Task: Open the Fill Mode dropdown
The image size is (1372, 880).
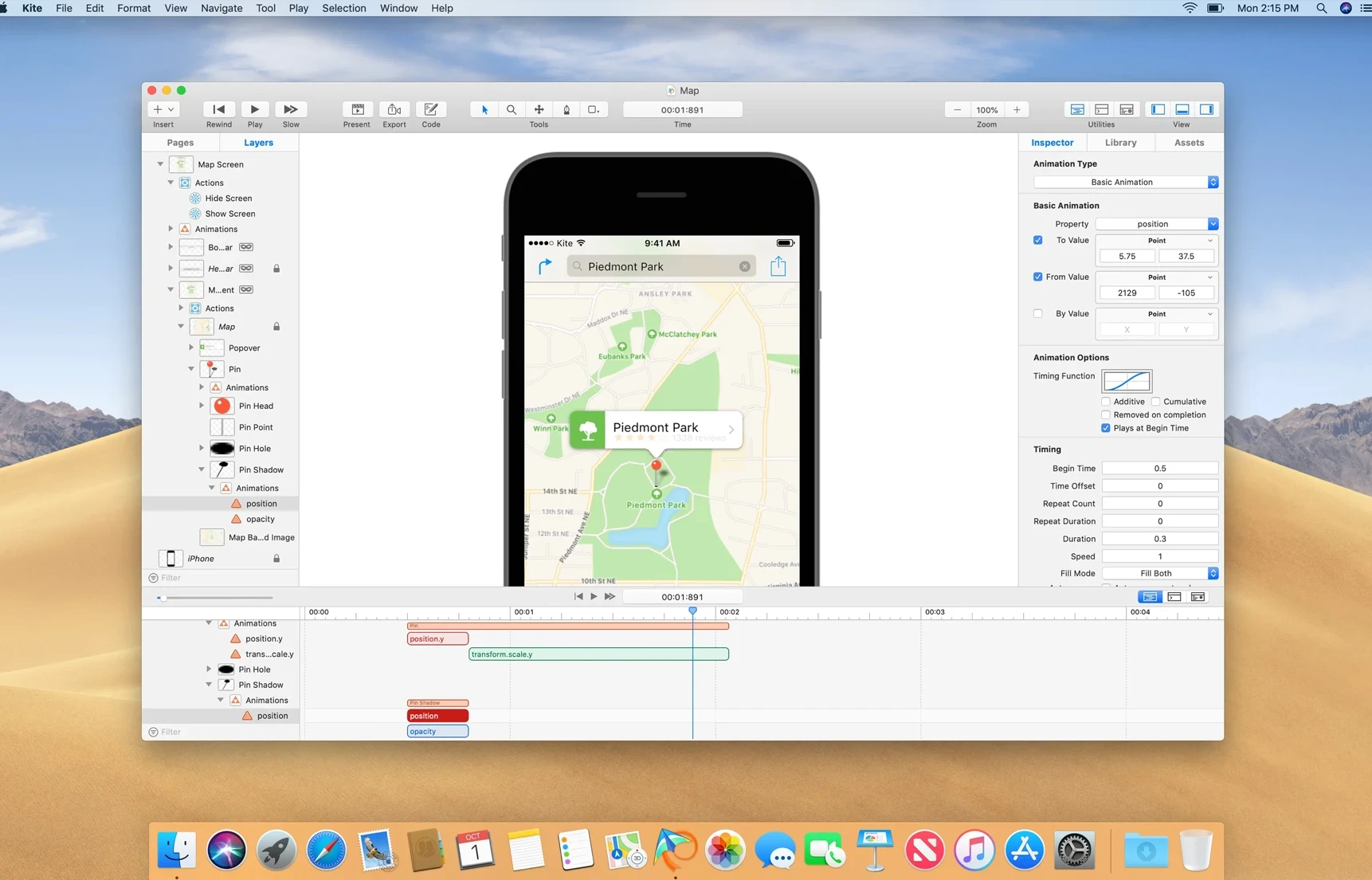Action: [x=1159, y=573]
